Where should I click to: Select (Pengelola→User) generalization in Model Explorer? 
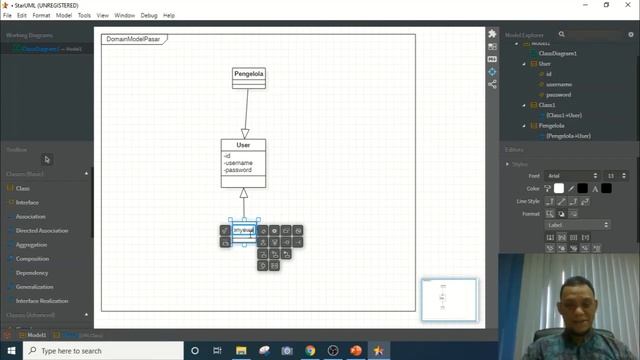click(568, 136)
